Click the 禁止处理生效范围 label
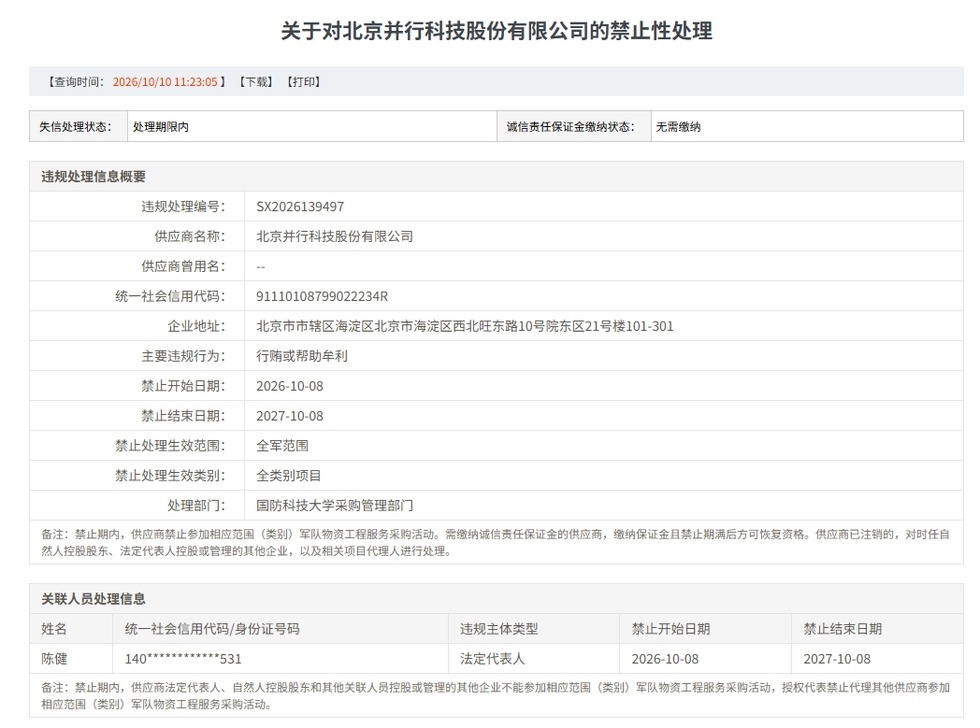Screen dimensions: 980x728 (170, 446)
